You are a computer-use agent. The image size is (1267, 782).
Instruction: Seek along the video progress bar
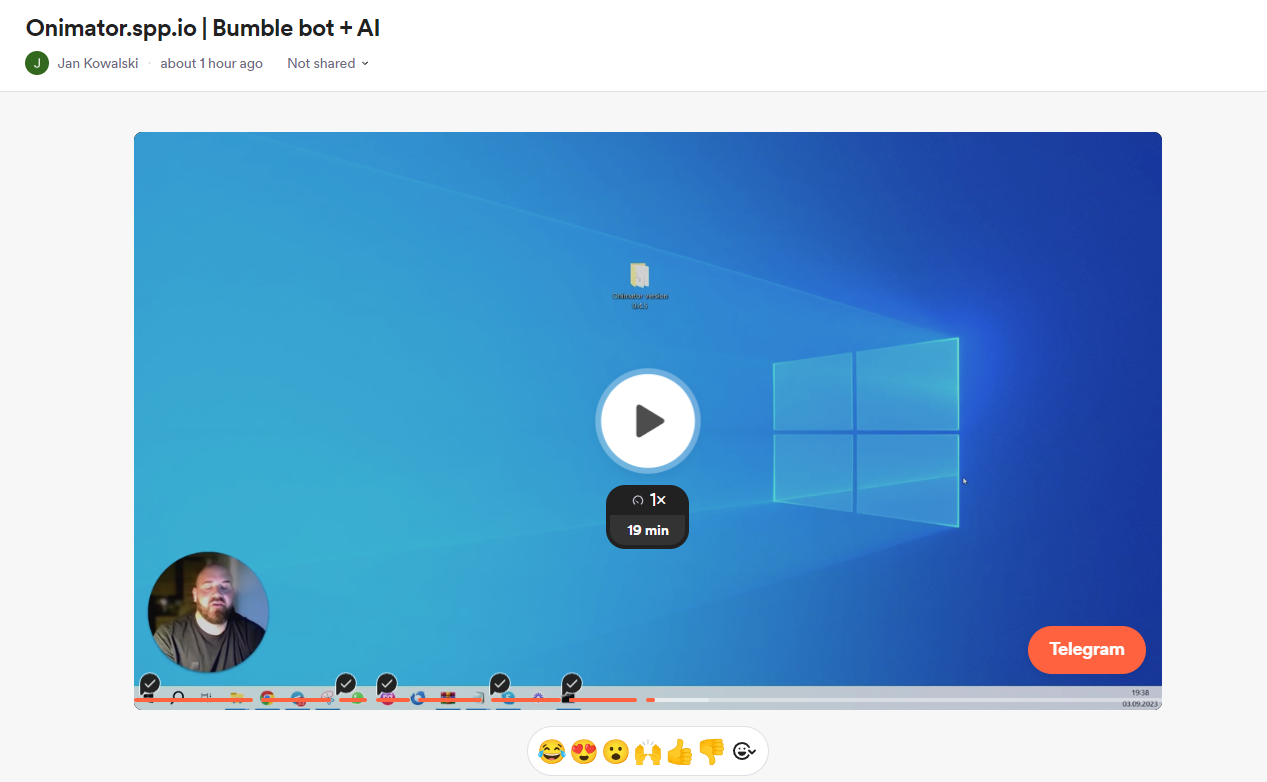pos(648,700)
